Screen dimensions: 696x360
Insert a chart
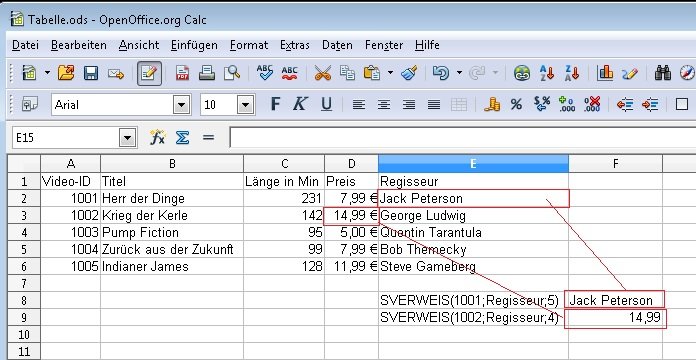(605, 72)
